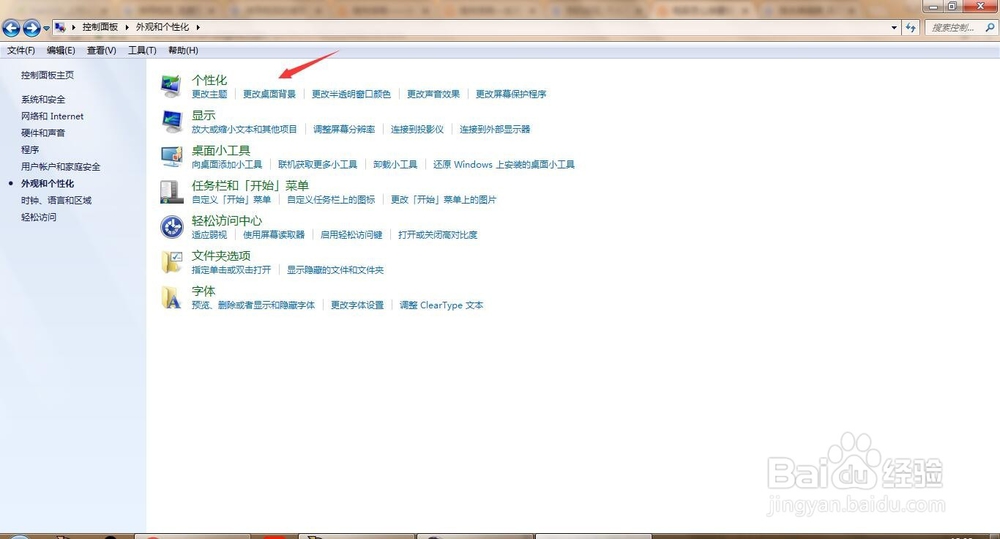Open the 任务栏和「开始」菜单 icon
The image size is (1000, 539).
(171, 191)
